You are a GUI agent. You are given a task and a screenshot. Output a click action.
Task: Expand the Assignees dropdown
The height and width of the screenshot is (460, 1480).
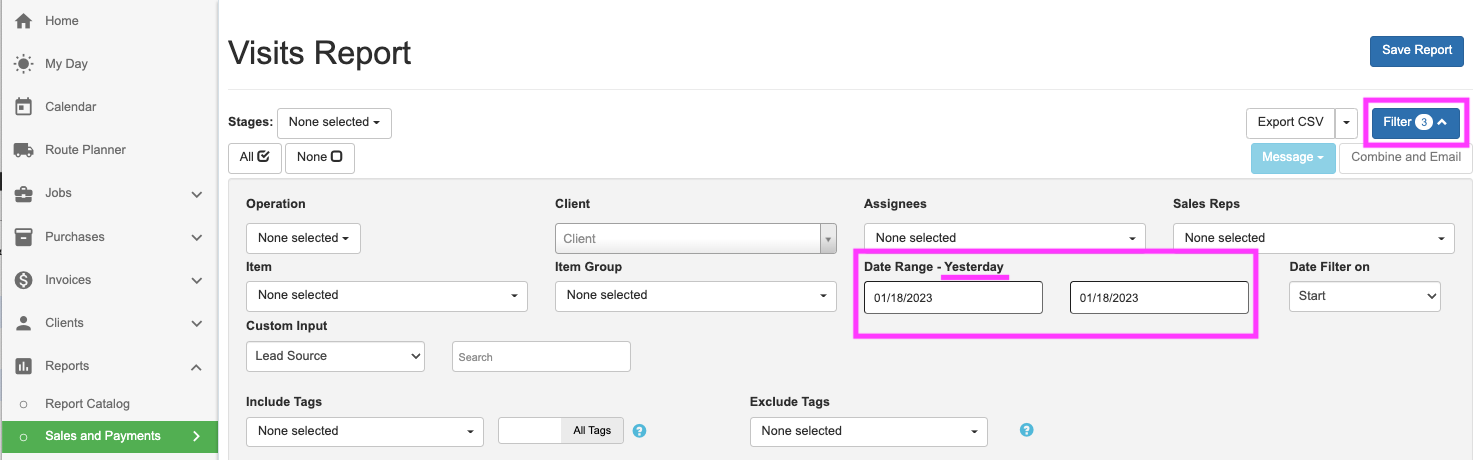1004,238
